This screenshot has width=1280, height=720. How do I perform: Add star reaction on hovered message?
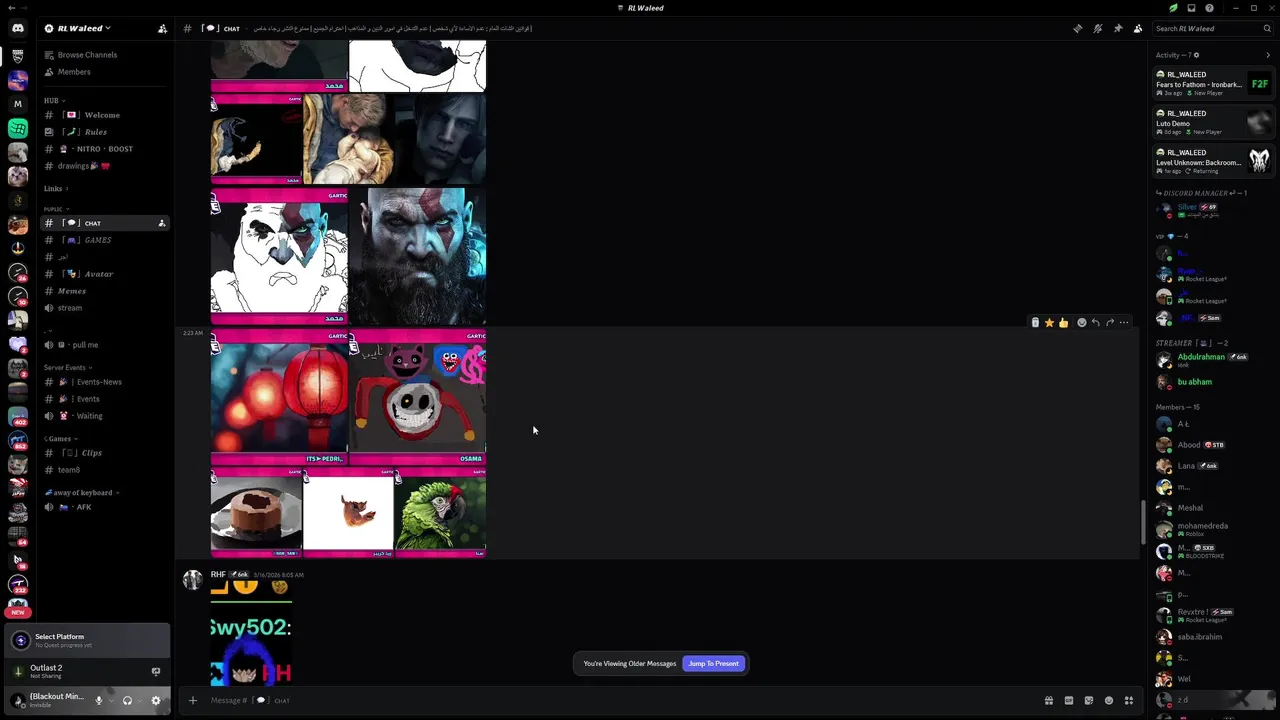pos(1049,323)
